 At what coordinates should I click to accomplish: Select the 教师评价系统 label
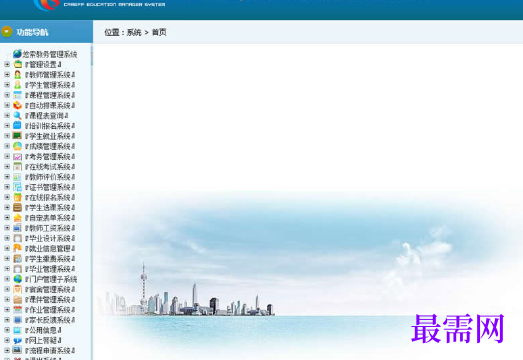pyautogui.click(x=50, y=177)
